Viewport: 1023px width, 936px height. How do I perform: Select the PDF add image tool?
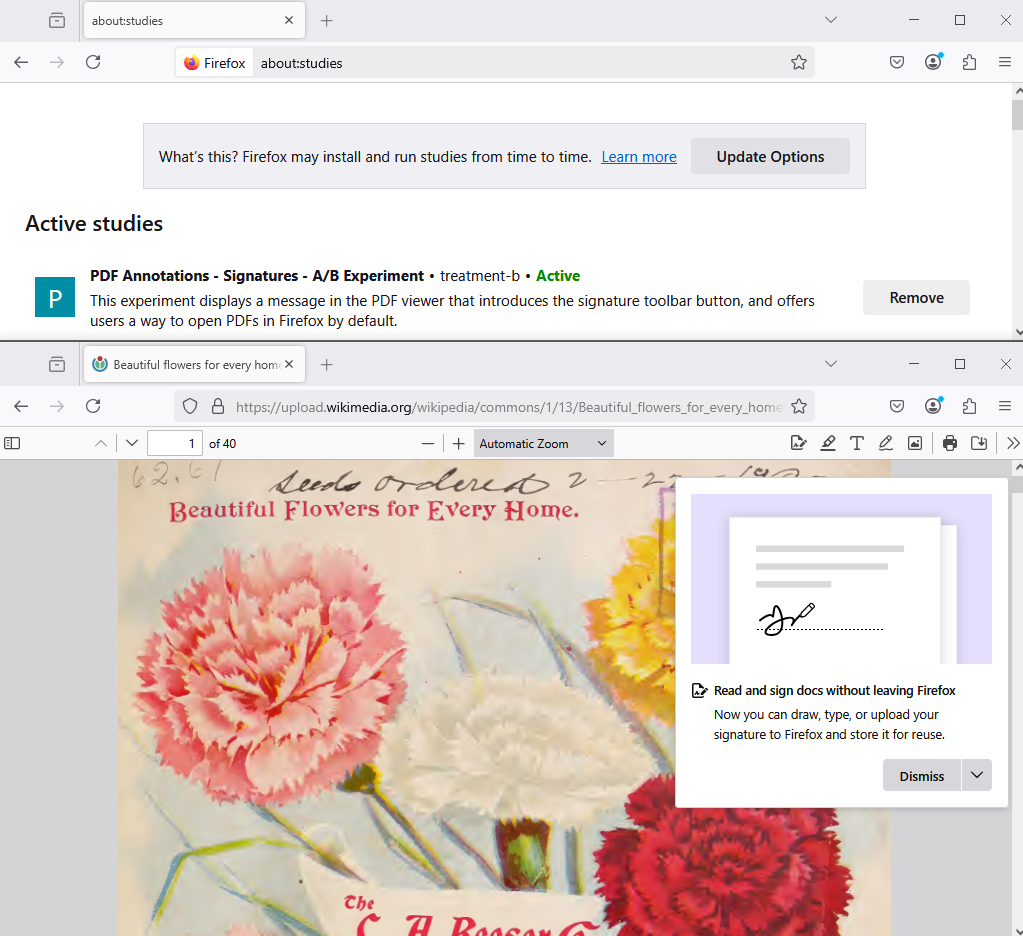915,444
